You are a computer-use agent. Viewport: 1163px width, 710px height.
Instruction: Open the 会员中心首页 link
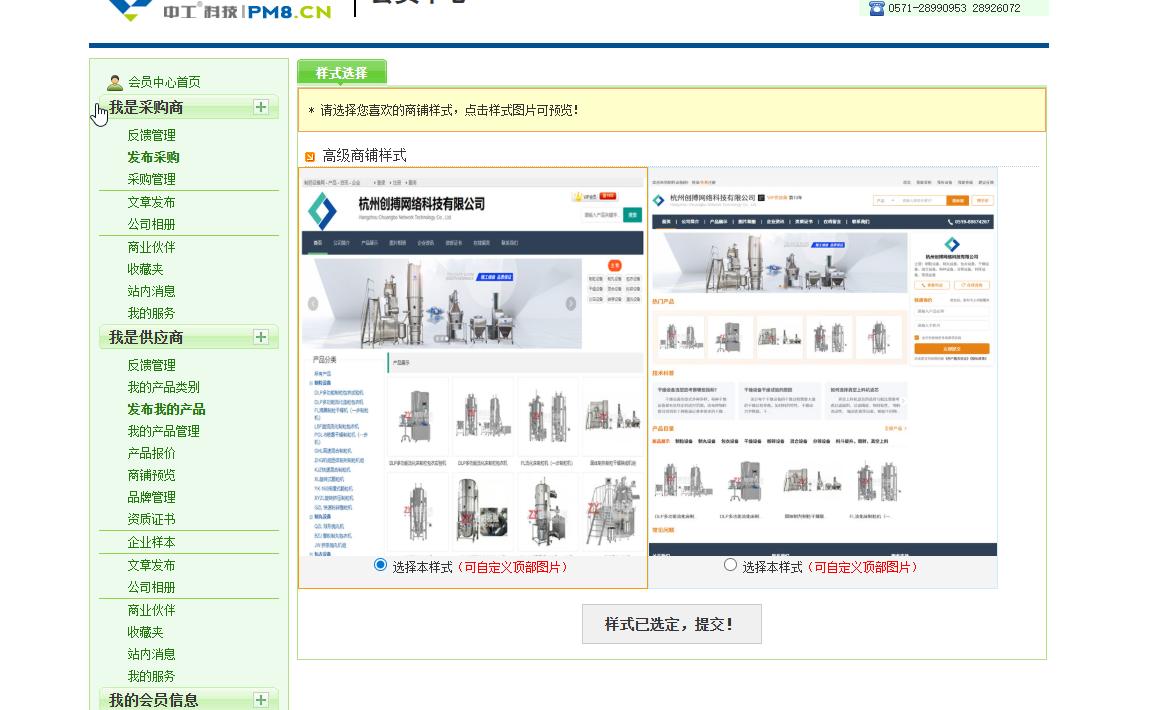click(x=164, y=82)
